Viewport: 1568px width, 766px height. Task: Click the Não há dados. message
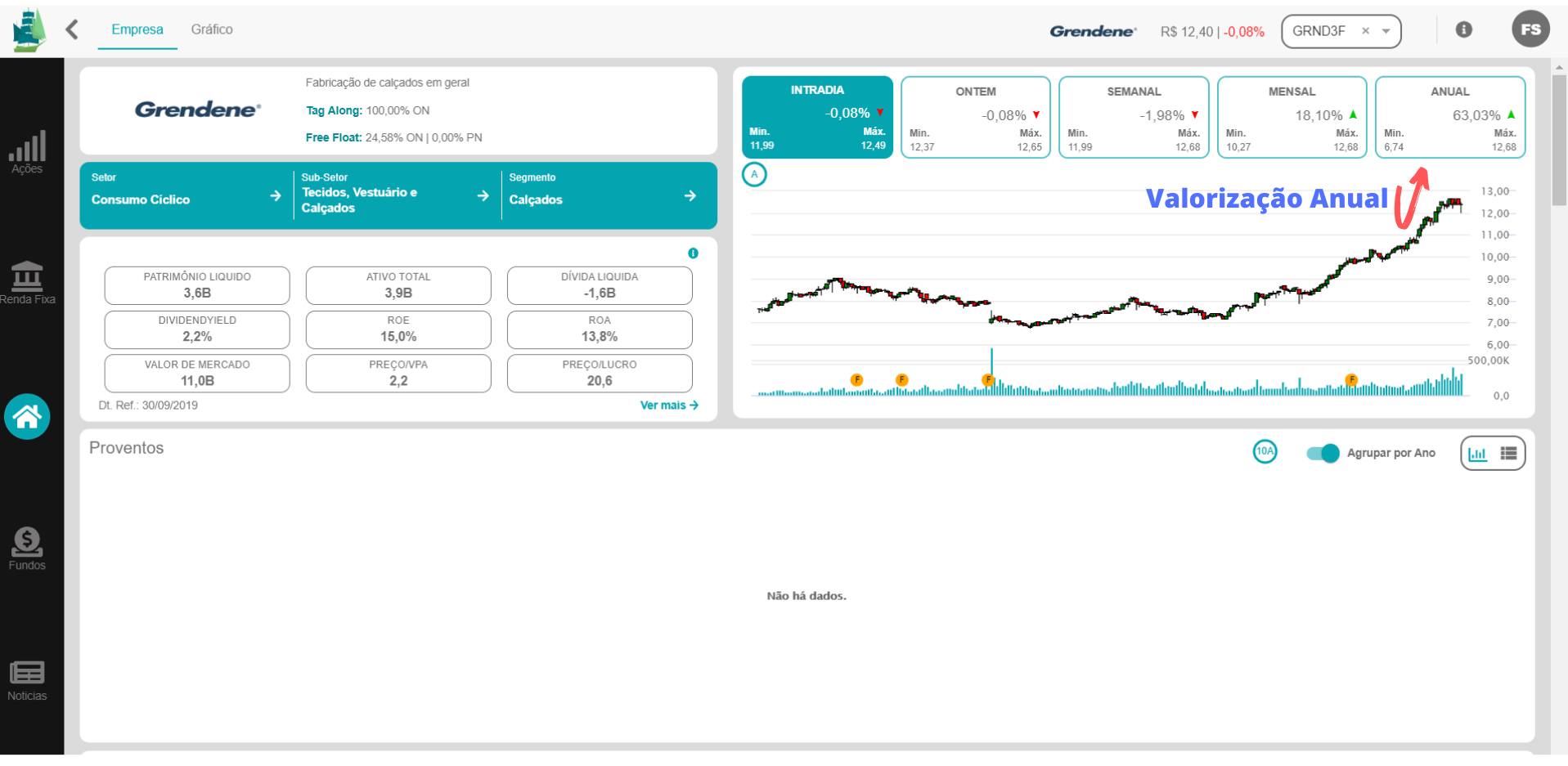pos(806,596)
